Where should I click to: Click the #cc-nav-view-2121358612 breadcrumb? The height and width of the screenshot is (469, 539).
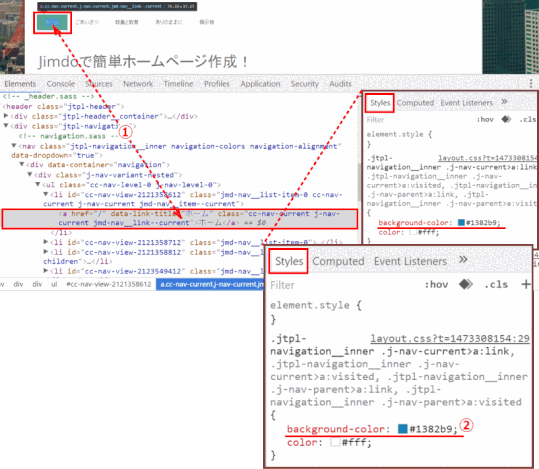click(x=109, y=284)
